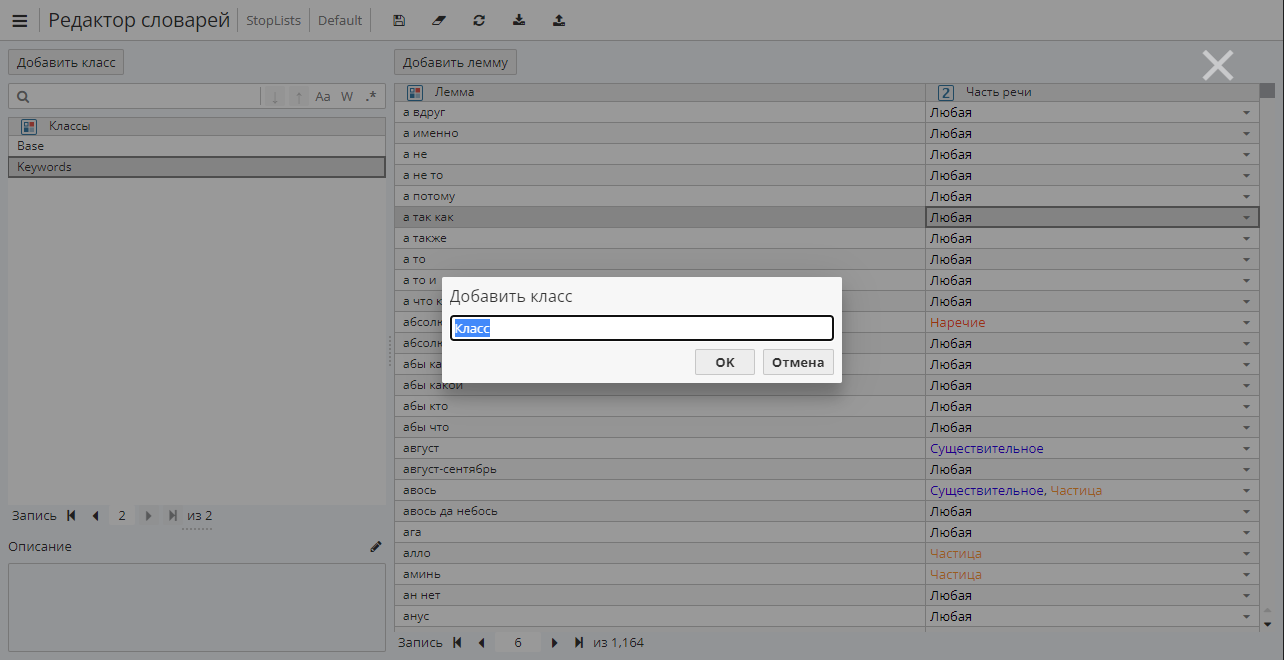Go to next record in lemma table
This screenshot has width=1284, height=660.
tap(555, 642)
